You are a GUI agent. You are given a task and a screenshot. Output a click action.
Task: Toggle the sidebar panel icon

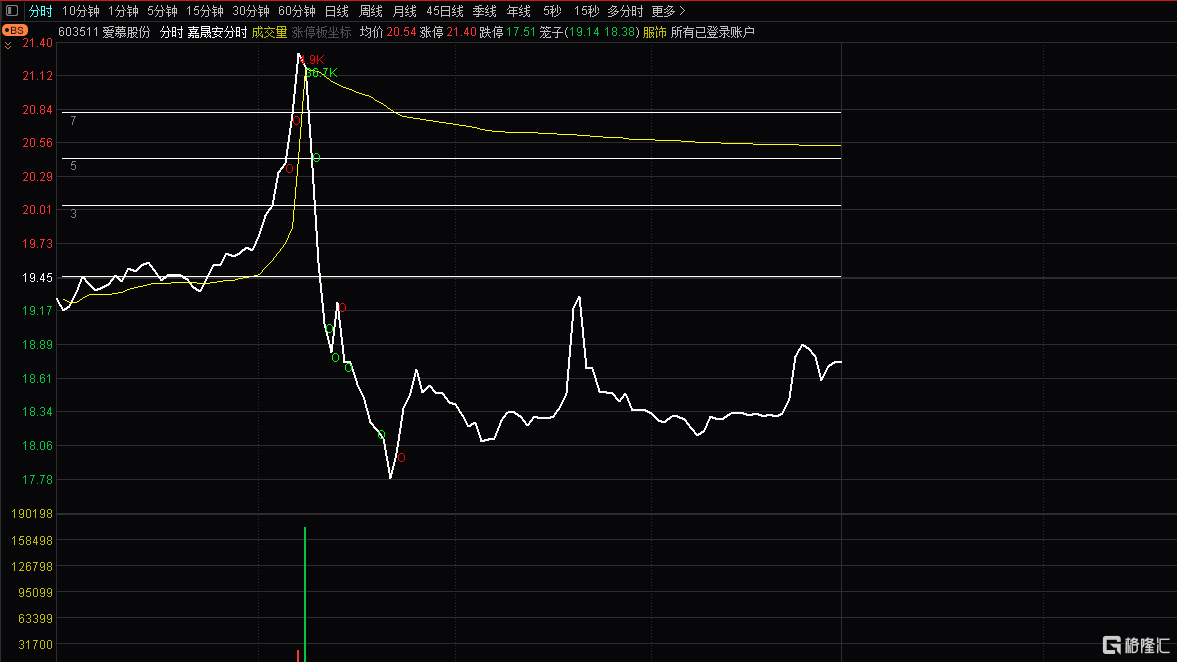(12, 11)
